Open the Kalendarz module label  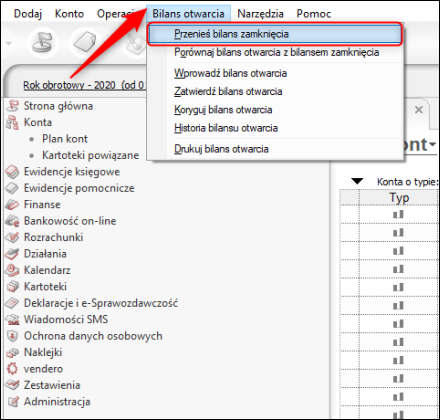[x=47, y=270]
